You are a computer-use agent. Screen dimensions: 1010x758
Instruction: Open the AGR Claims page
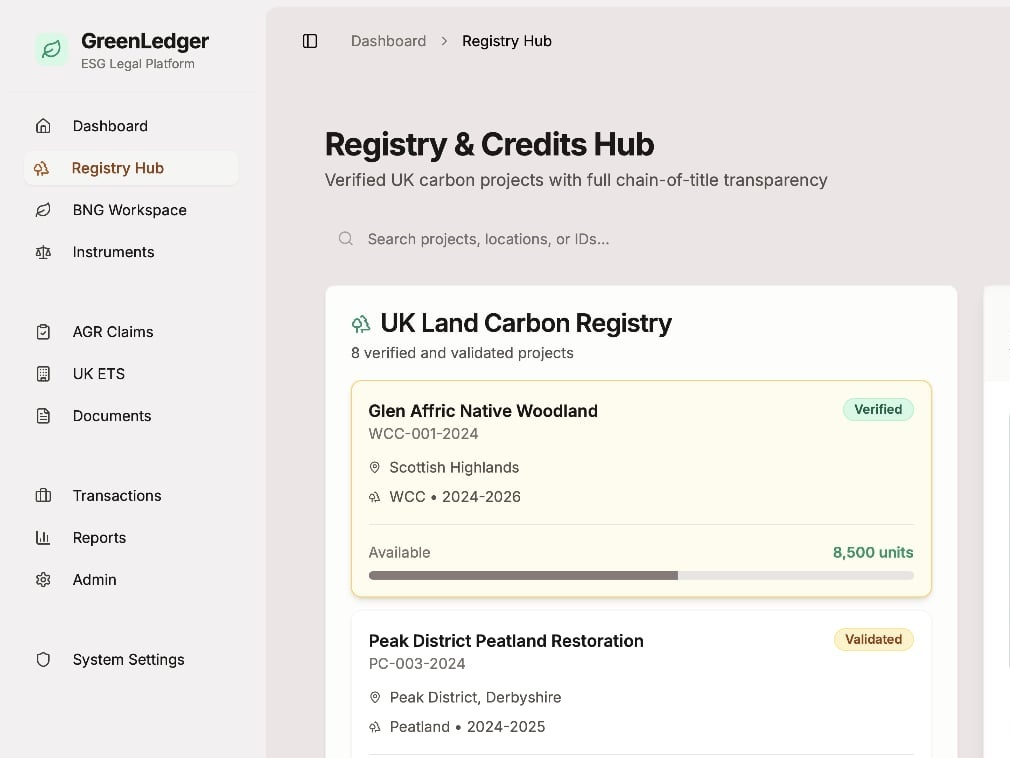coord(112,331)
